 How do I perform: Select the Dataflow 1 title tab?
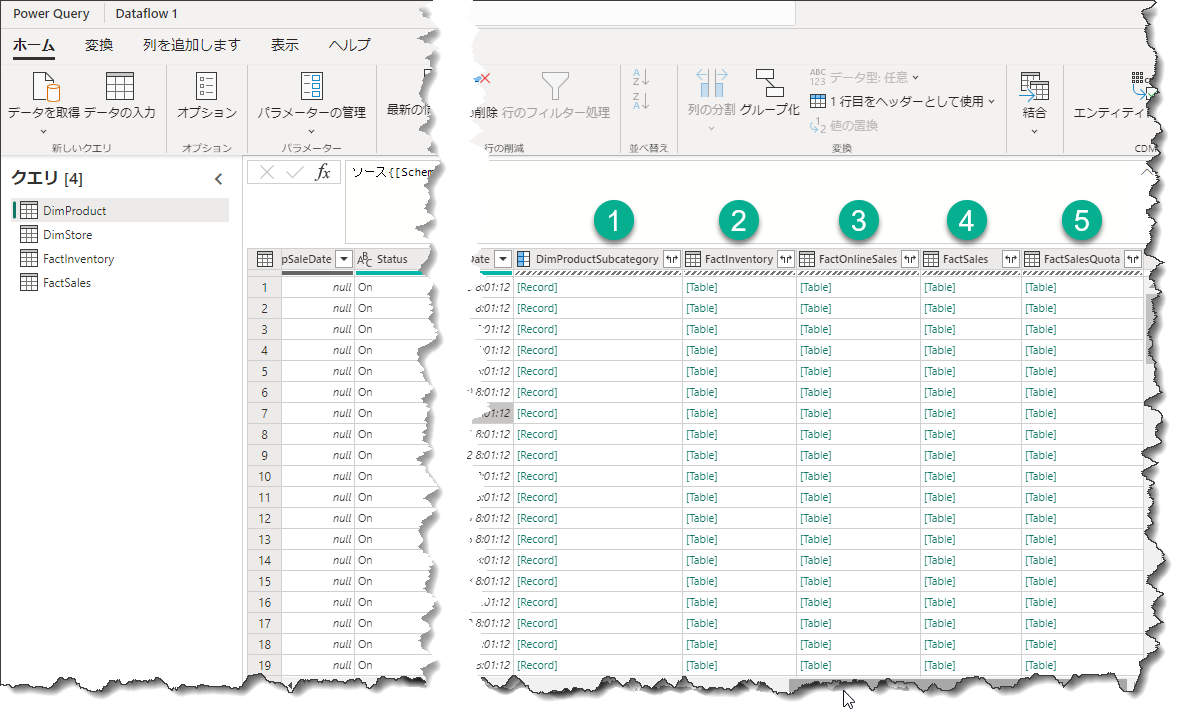pyautogui.click(x=146, y=14)
